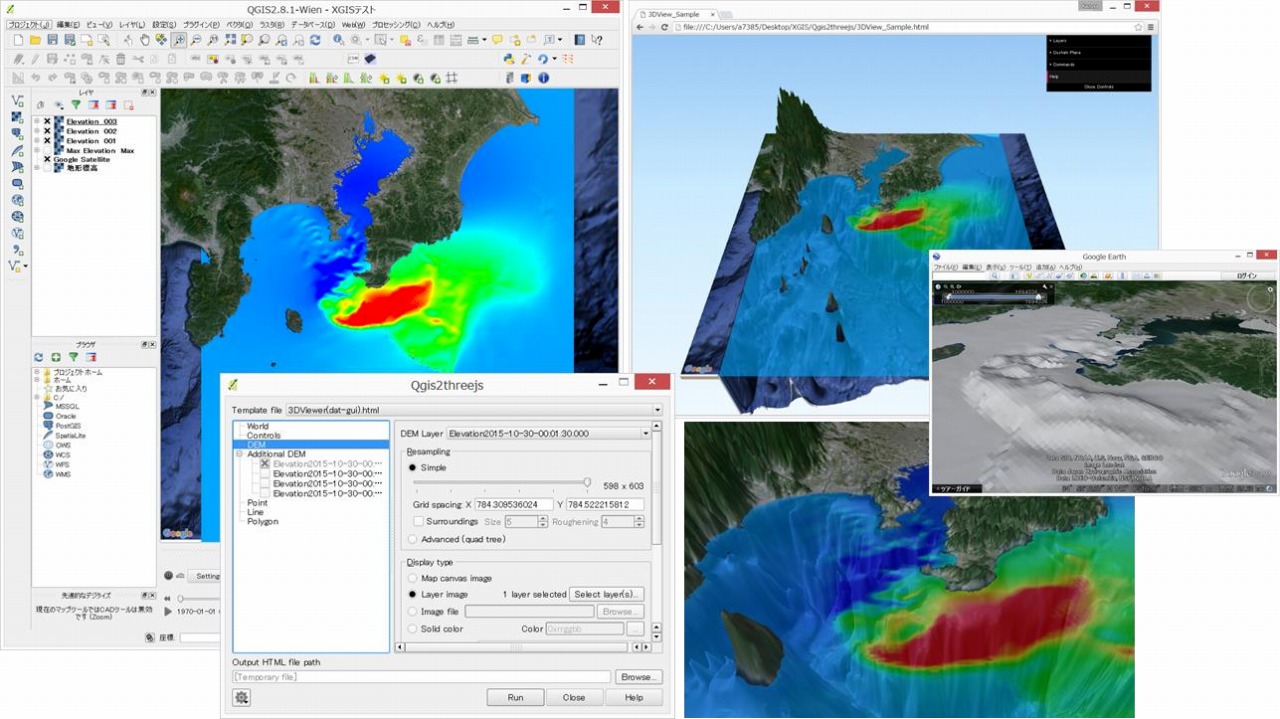Screen dimensions: 1280x719
Task: Toggle visibility of Elevation 001 layer
Action: pyautogui.click(x=47, y=141)
